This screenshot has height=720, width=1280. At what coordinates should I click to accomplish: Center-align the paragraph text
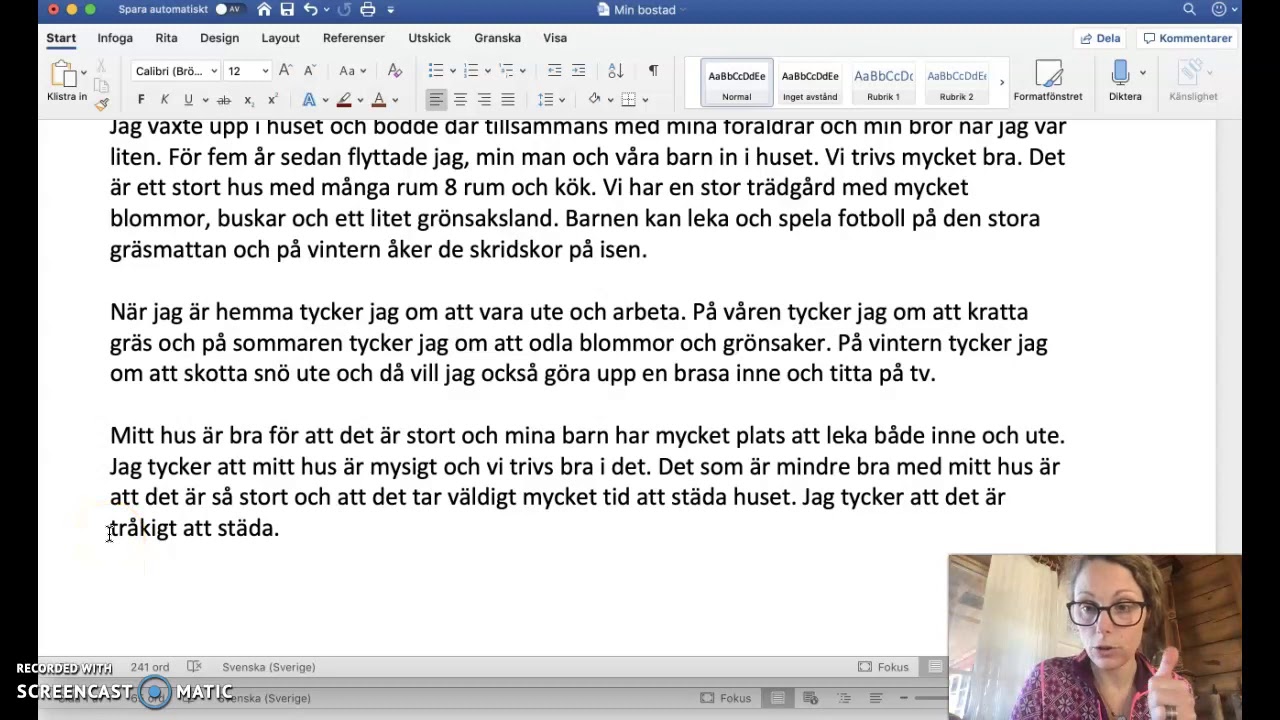(x=460, y=100)
